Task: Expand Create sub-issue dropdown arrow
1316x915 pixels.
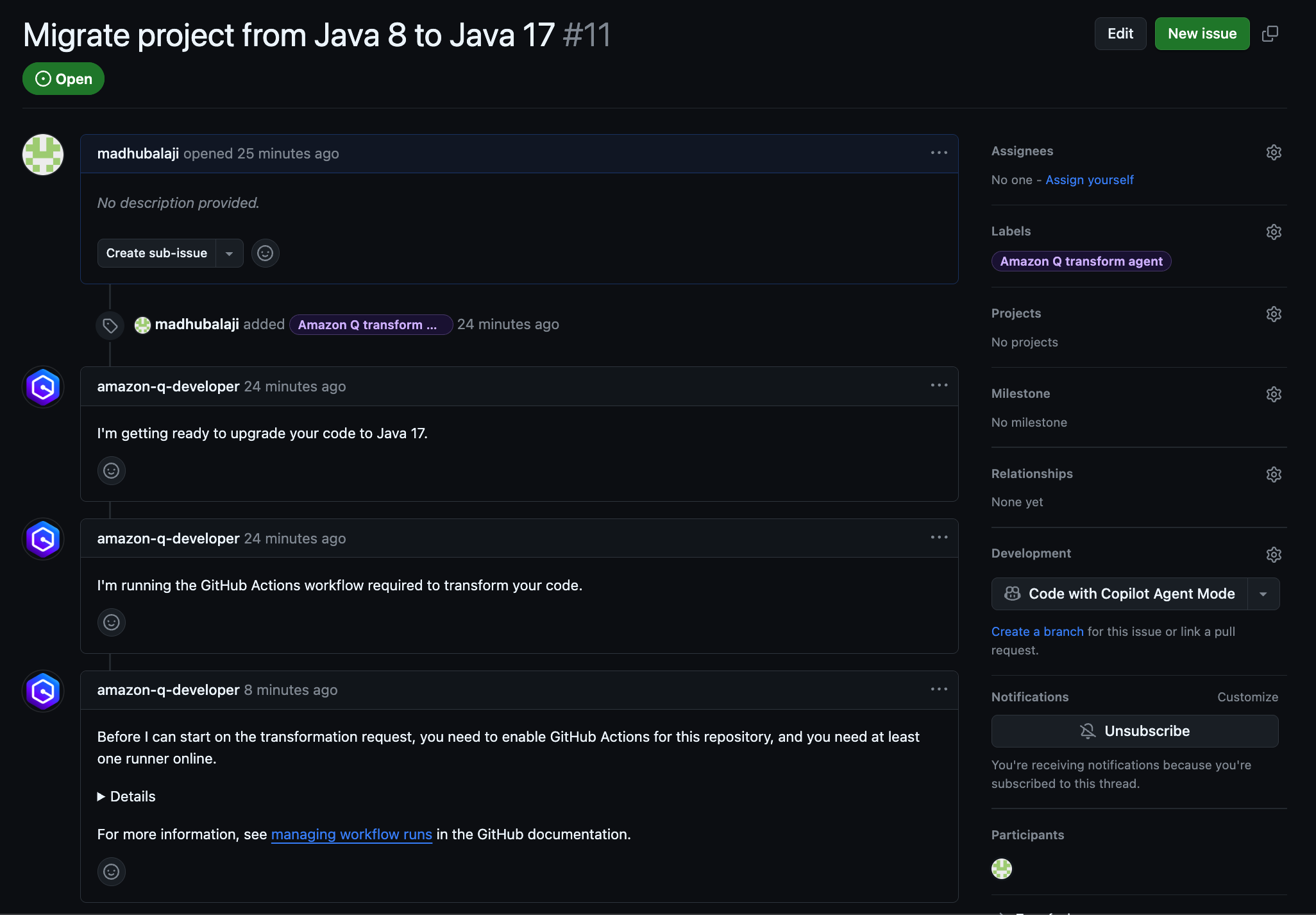Action: [229, 253]
